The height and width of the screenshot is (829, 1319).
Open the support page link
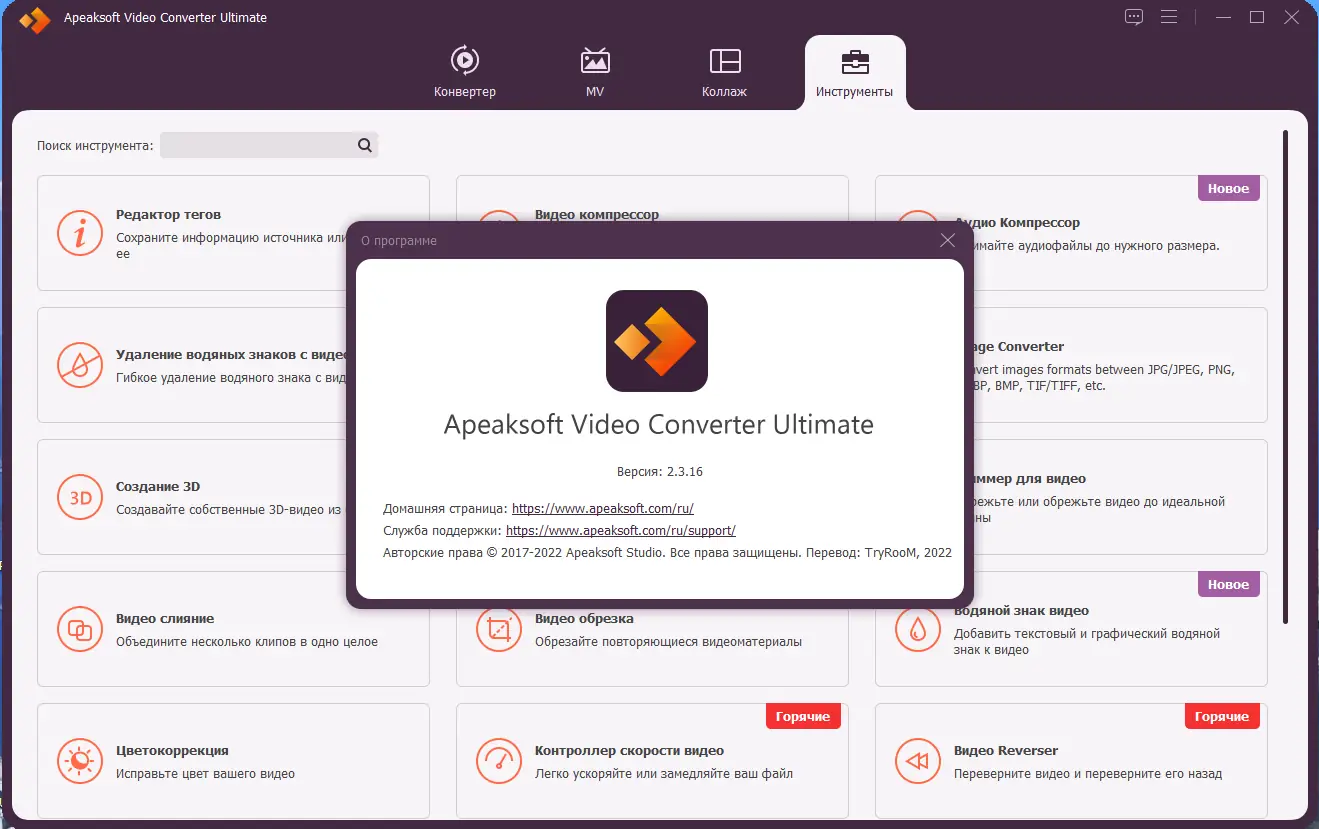[x=620, y=530]
